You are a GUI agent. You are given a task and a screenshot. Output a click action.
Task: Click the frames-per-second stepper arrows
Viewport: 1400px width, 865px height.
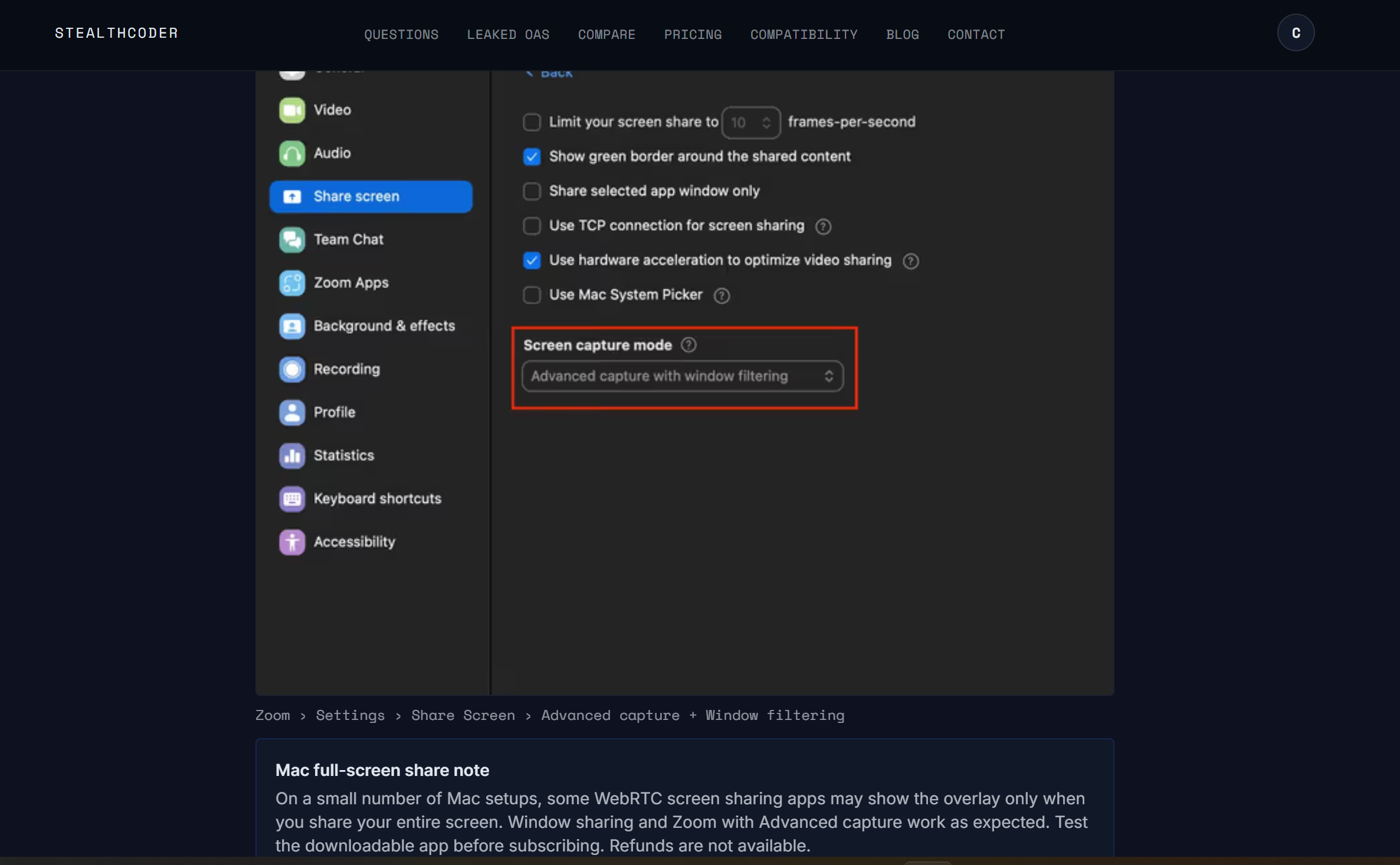[766, 123]
